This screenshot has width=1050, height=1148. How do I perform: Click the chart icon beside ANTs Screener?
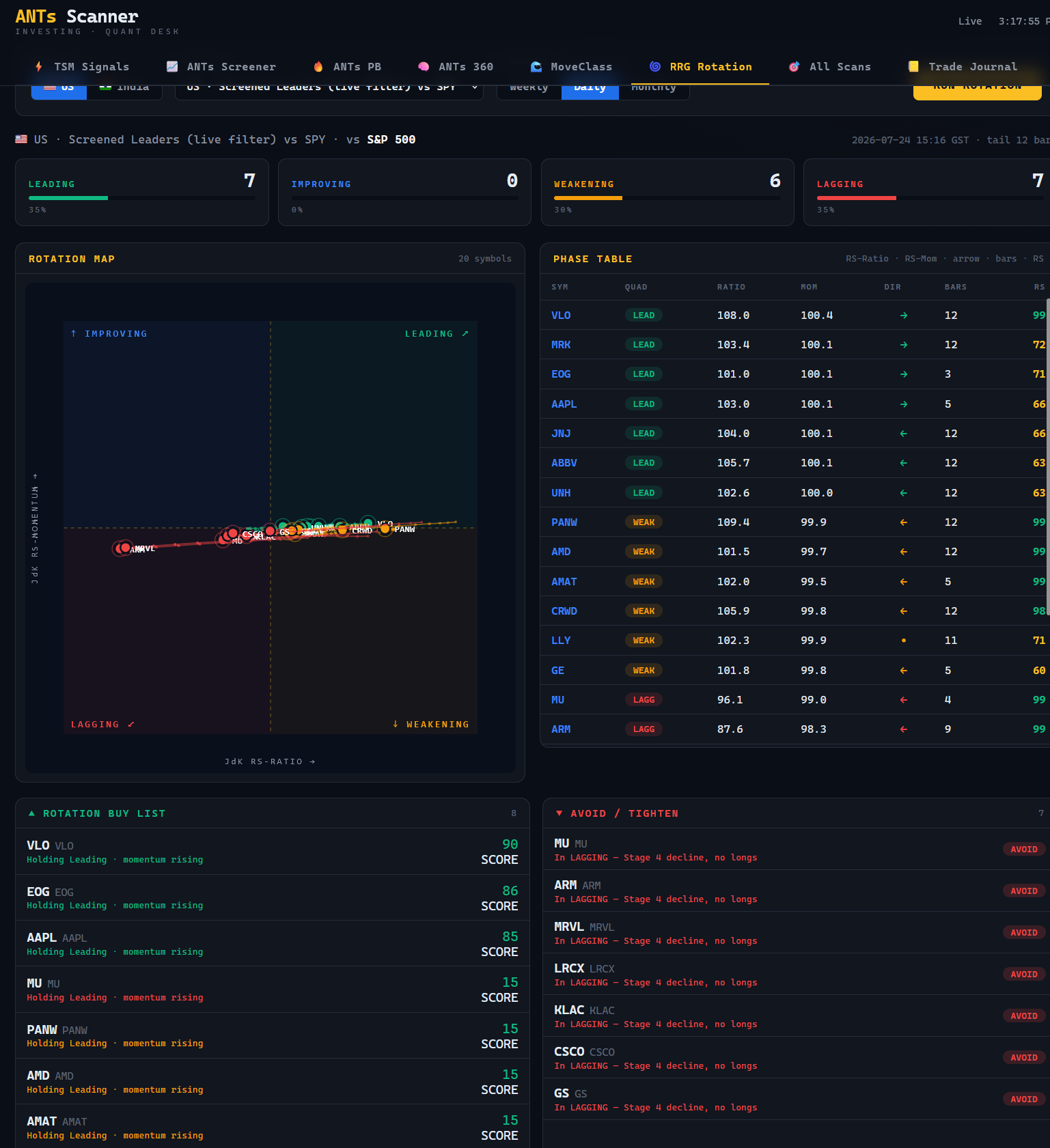coord(172,66)
